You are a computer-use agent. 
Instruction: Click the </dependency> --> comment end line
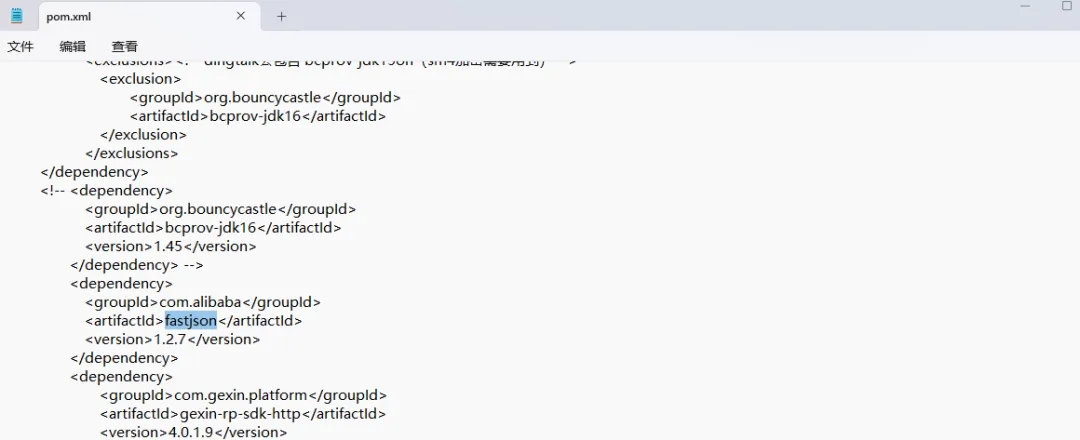click(x=137, y=264)
